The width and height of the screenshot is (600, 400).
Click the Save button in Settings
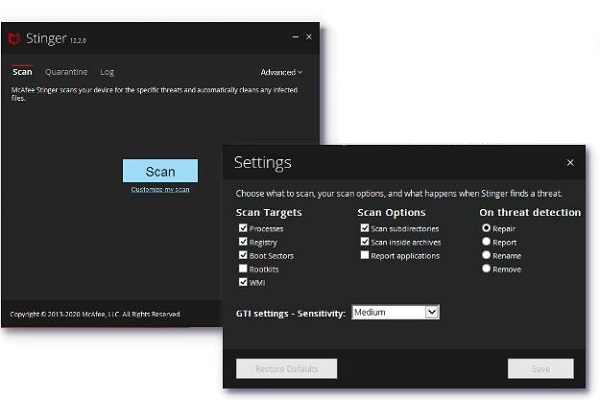click(541, 369)
